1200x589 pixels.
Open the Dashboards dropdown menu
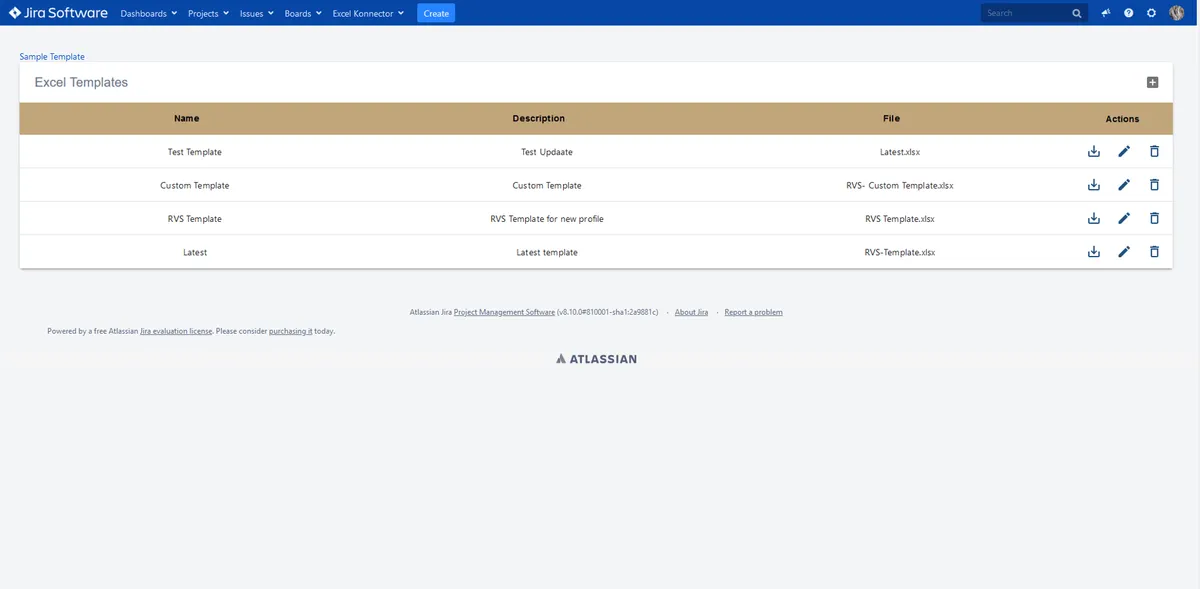148,13
